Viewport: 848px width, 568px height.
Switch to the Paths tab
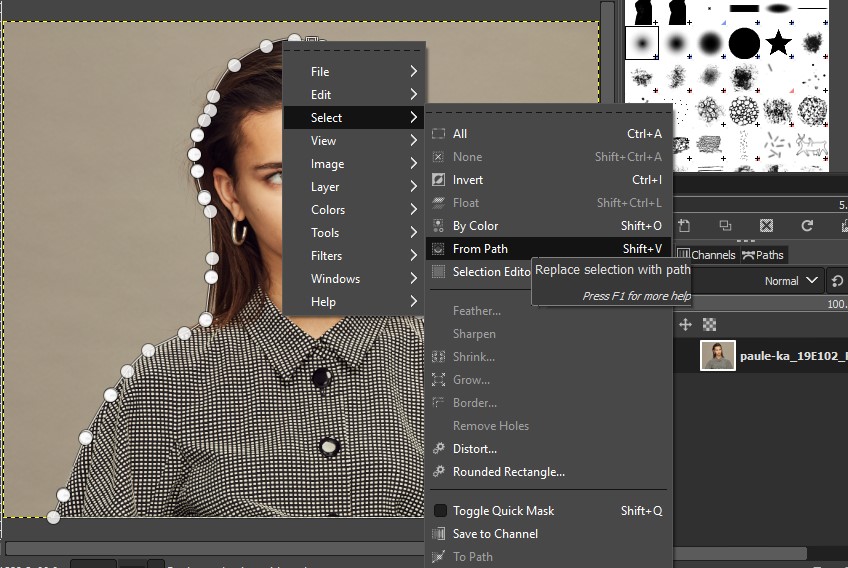[x=763, y=255]
